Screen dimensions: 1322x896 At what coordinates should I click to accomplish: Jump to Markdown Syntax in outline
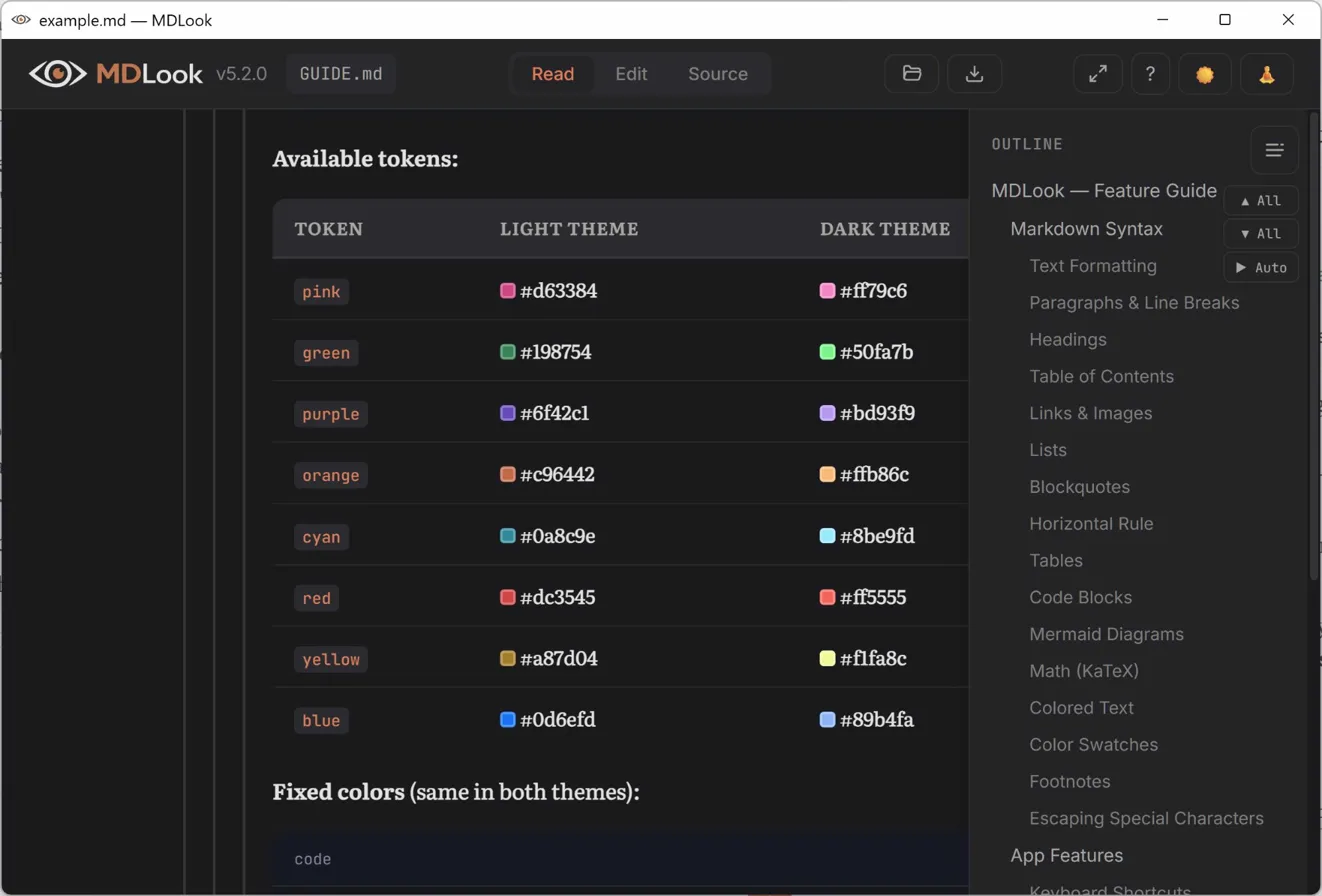pyautogui.click(x=1087, y=229)
